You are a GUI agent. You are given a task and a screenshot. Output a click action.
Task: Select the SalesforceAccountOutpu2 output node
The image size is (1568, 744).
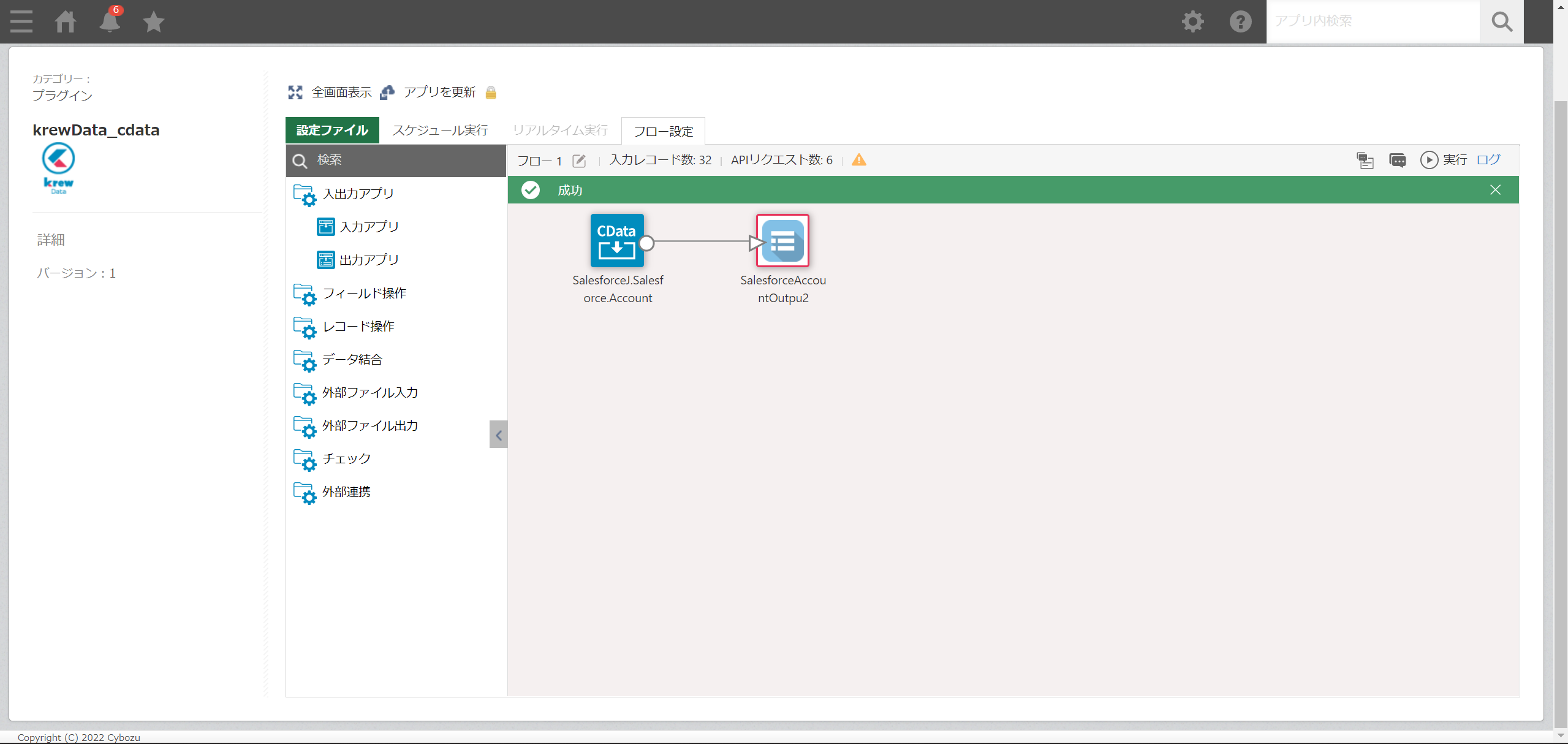[782, 240]
